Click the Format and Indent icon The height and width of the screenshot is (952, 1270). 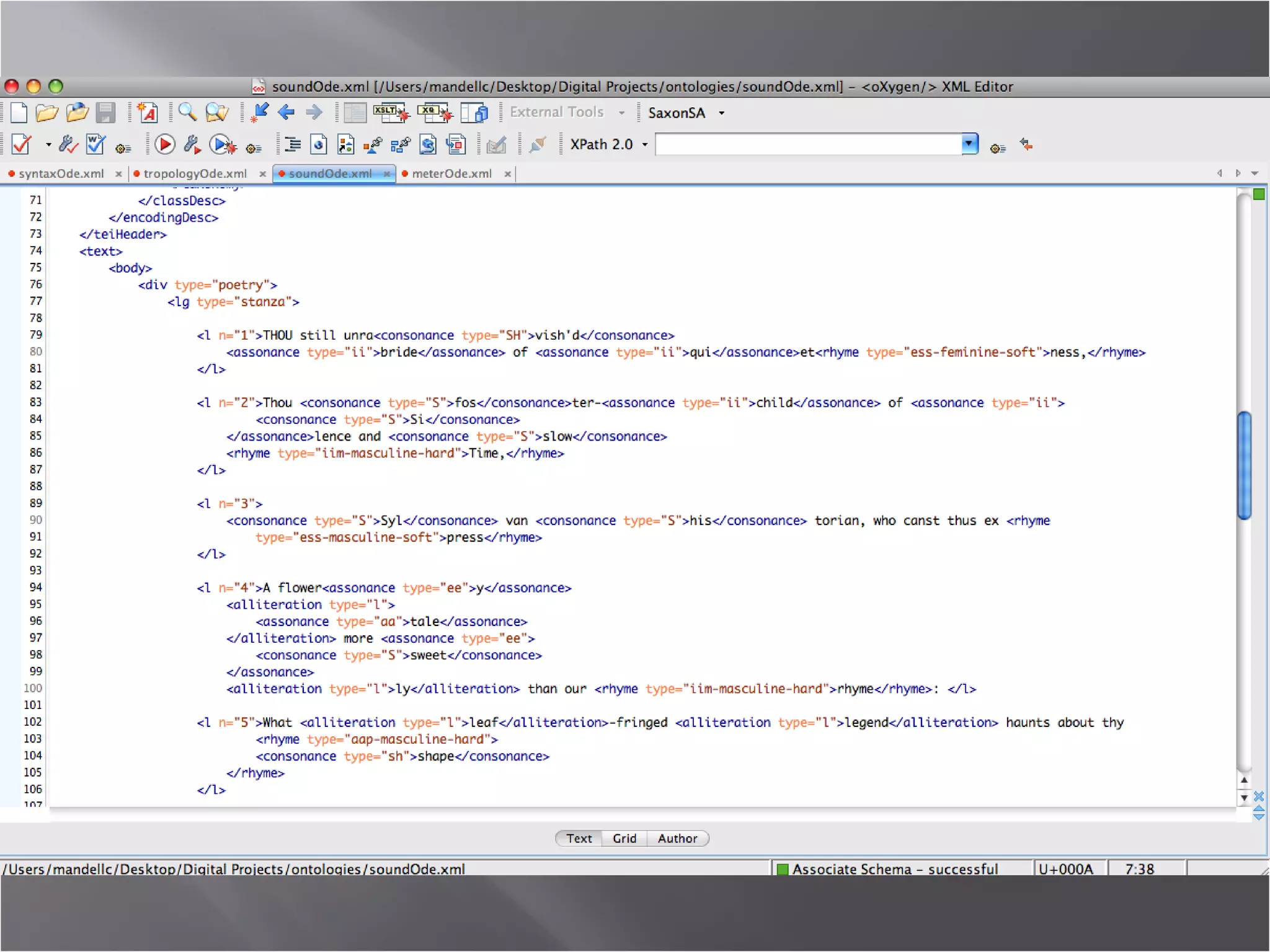pos(292,145)
